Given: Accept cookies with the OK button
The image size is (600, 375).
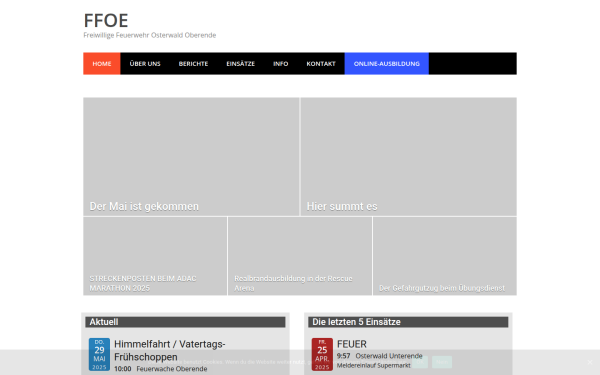Looking at the screenshot, I should pos(420,362).
